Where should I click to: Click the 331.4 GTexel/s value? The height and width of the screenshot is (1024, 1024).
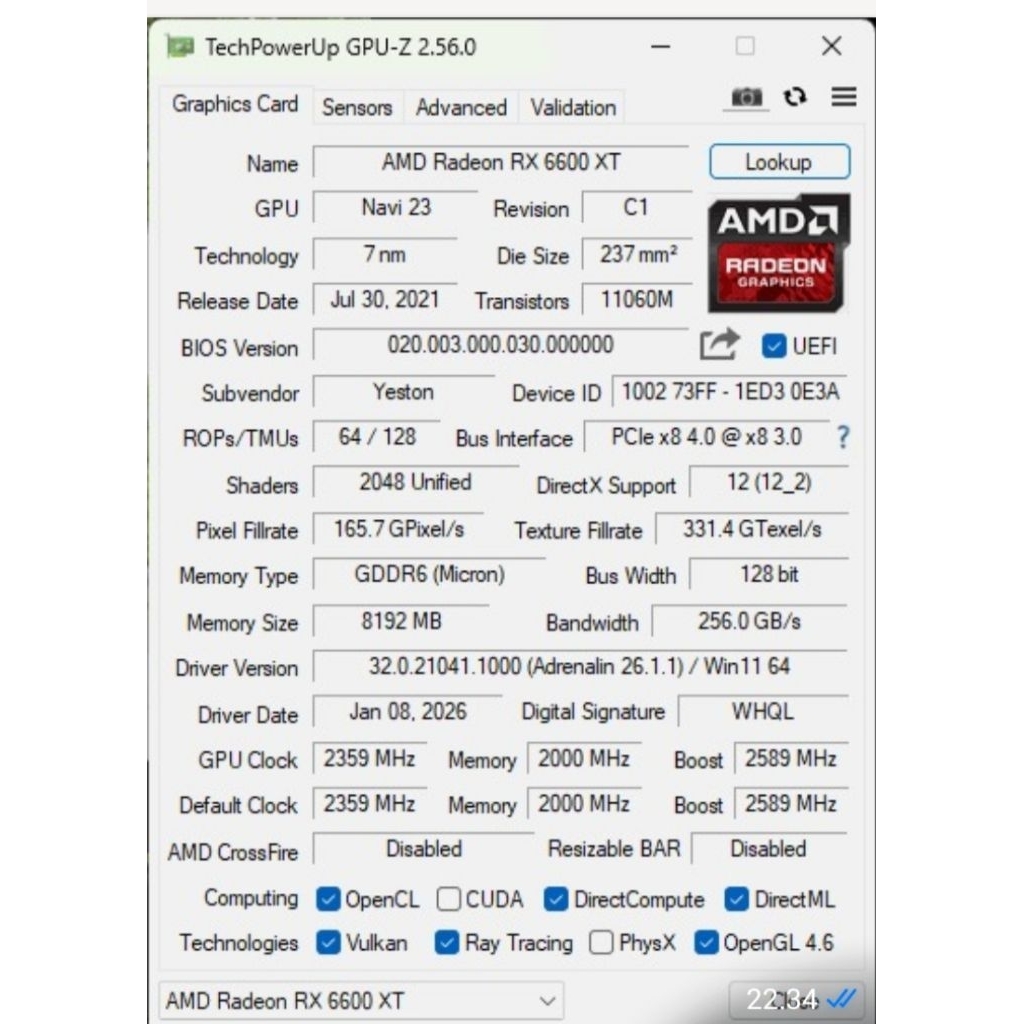pyautogui.click(x=752, y=528)
